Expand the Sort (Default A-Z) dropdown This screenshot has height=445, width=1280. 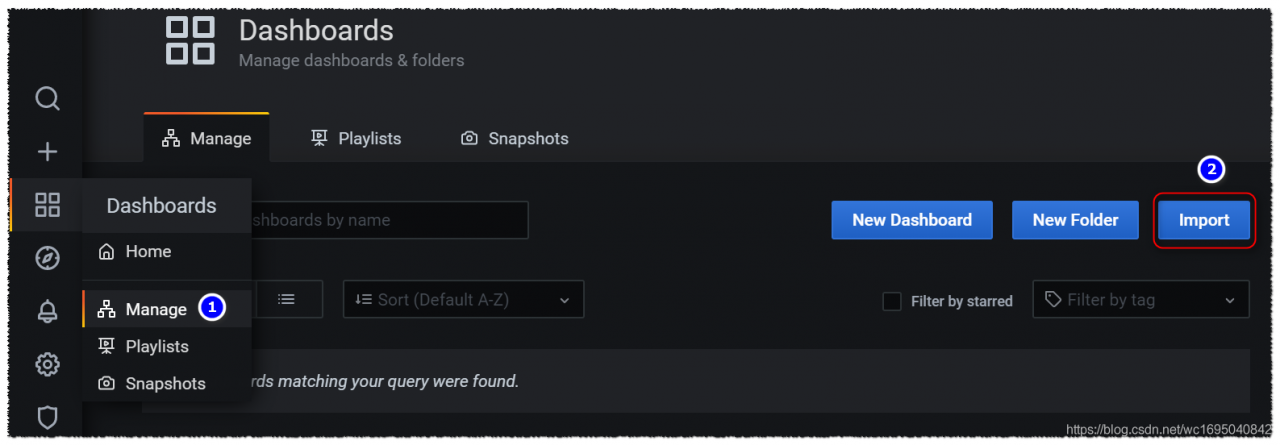(463, 299)
